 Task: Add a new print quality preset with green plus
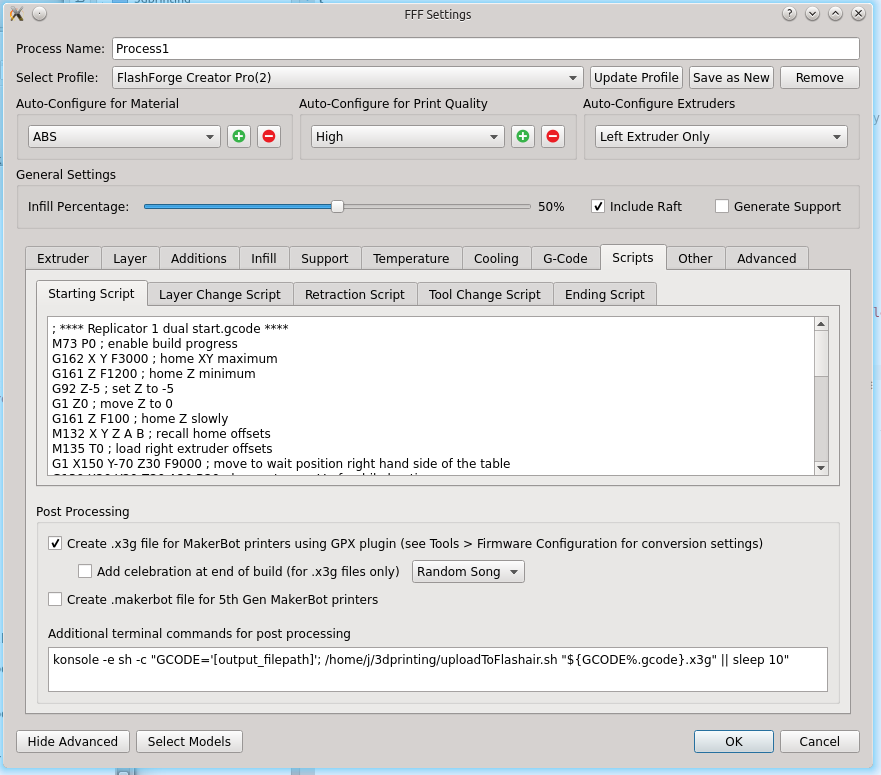523,137
